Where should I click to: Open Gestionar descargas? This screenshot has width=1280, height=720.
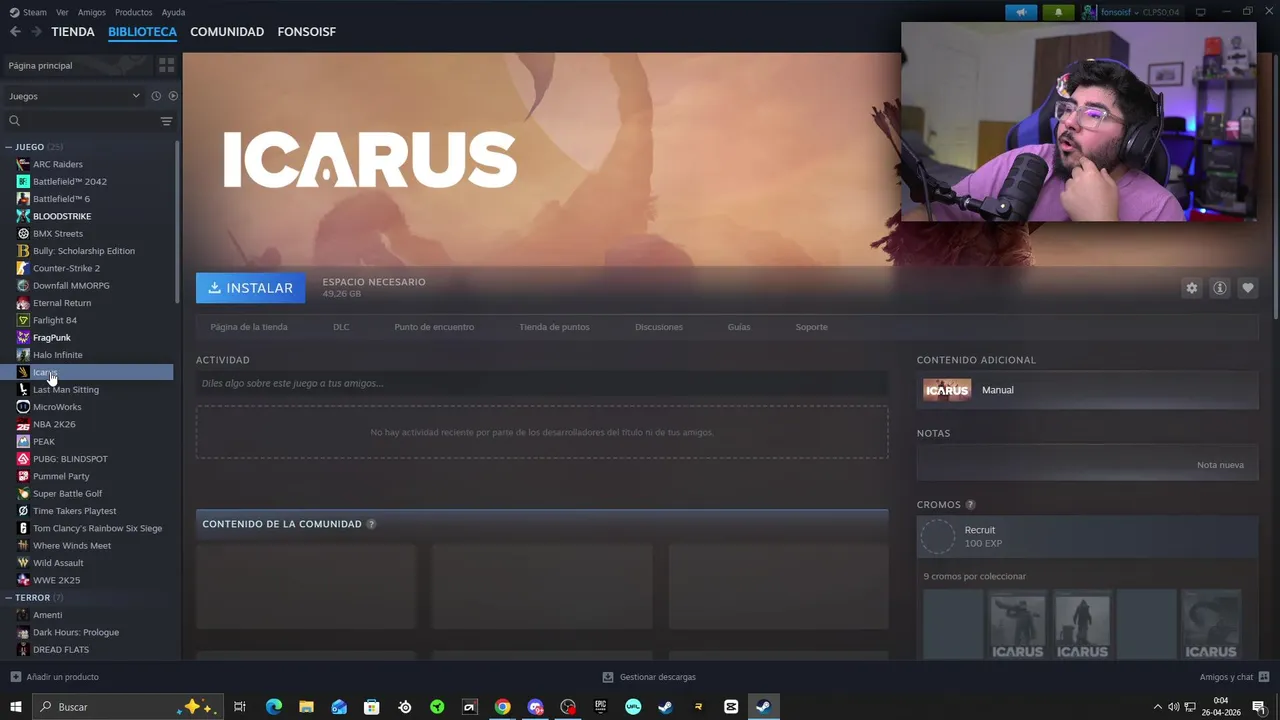pyautogui.click(x=649, y=677)
